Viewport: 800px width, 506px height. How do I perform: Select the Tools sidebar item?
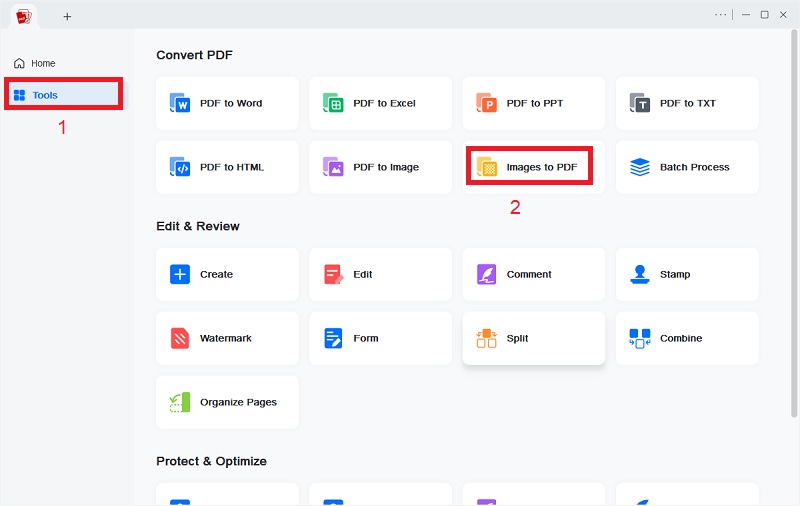pyautogui.click(x=64, y=95)
